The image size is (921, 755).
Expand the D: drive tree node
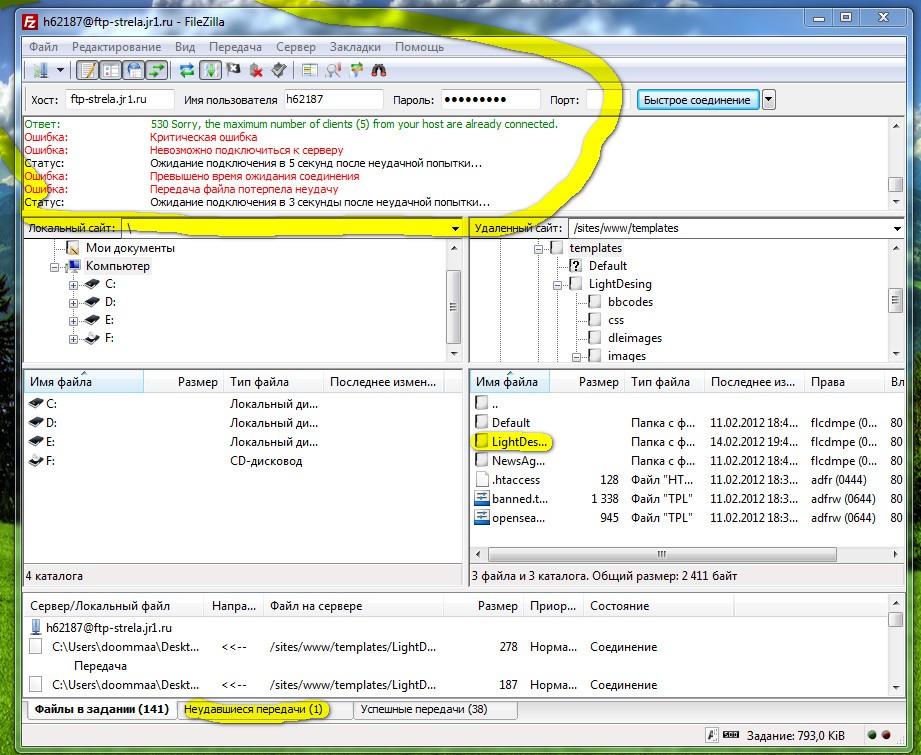pos(73,303)
